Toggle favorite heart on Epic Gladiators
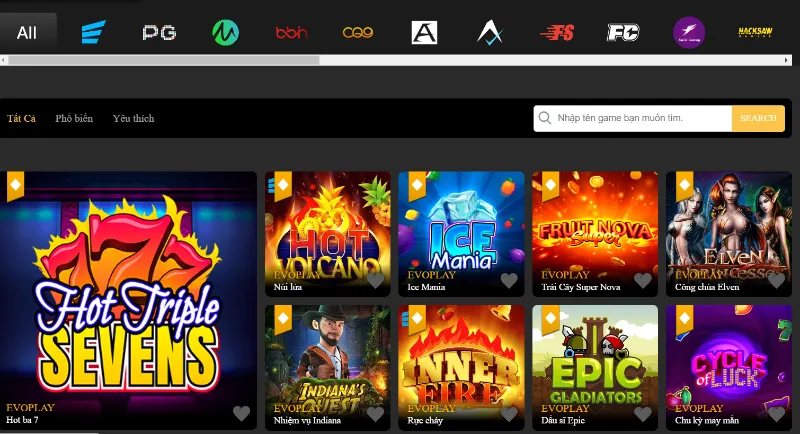Screen dimensions: 800x434 tap(642, 413)
